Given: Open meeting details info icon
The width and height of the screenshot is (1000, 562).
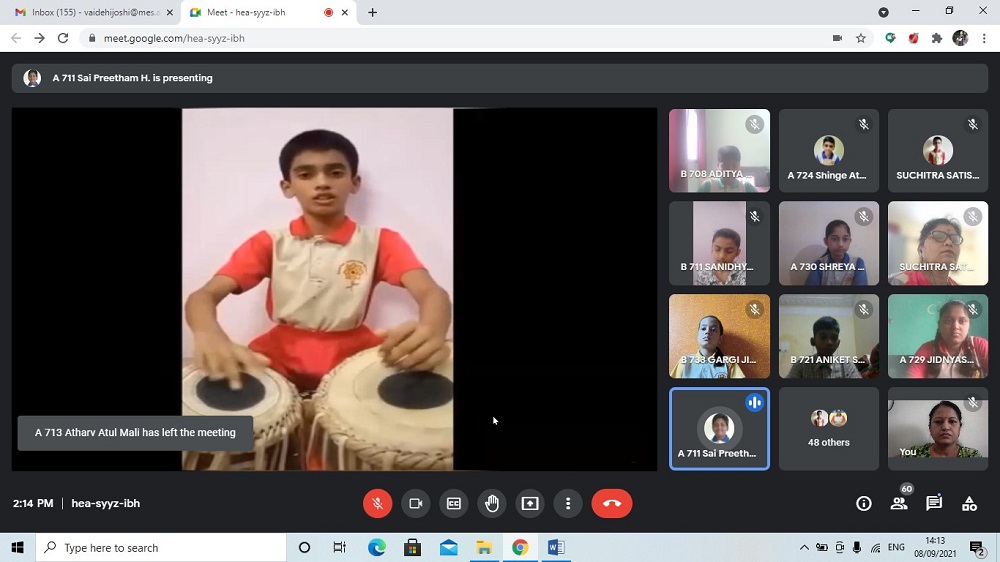Looking at the screenshot, I should point(864,503).
